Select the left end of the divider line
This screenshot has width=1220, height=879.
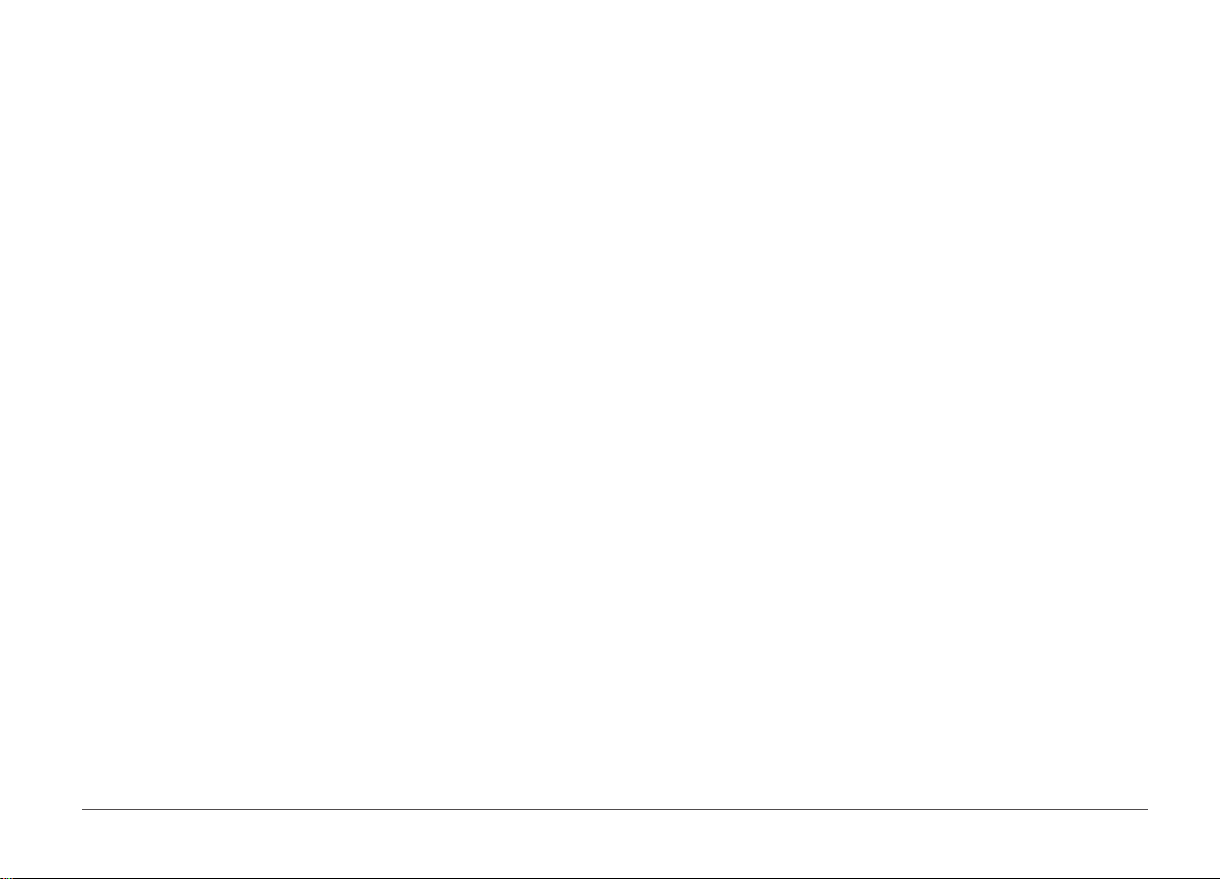[x=82, y=810]
